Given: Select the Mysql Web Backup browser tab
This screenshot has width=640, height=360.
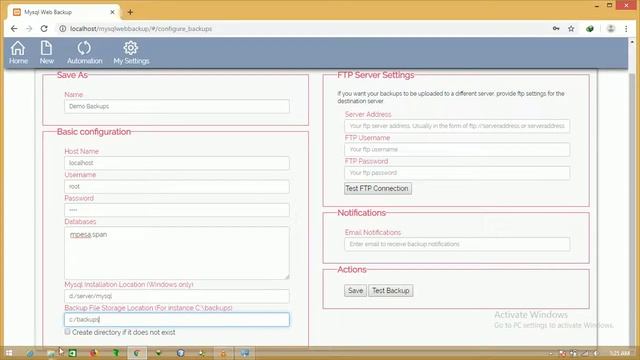Looking at the screenshot, I should click(x=63, y=12).
